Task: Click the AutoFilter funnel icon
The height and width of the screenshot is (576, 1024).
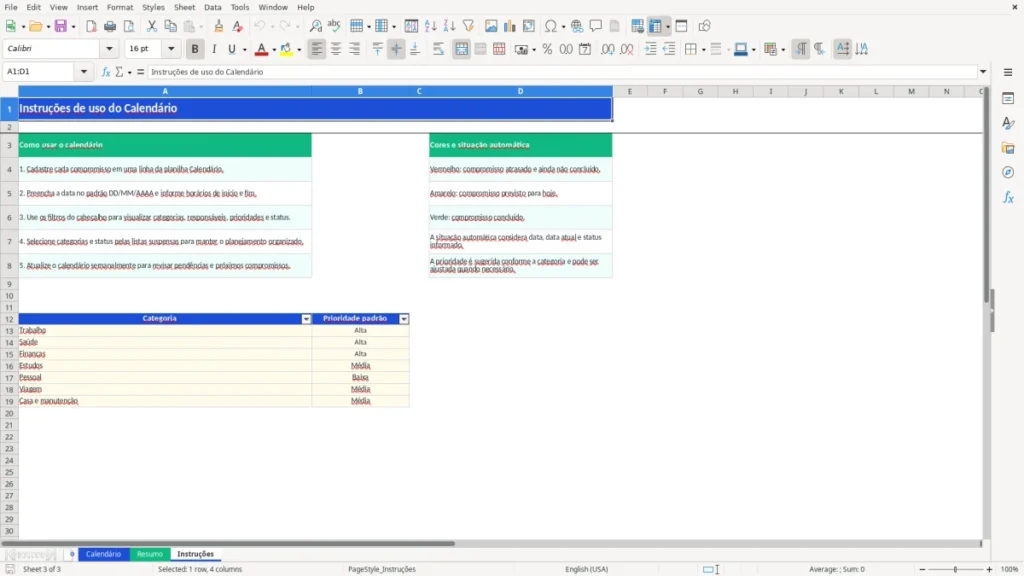Action: click(468, 26)
